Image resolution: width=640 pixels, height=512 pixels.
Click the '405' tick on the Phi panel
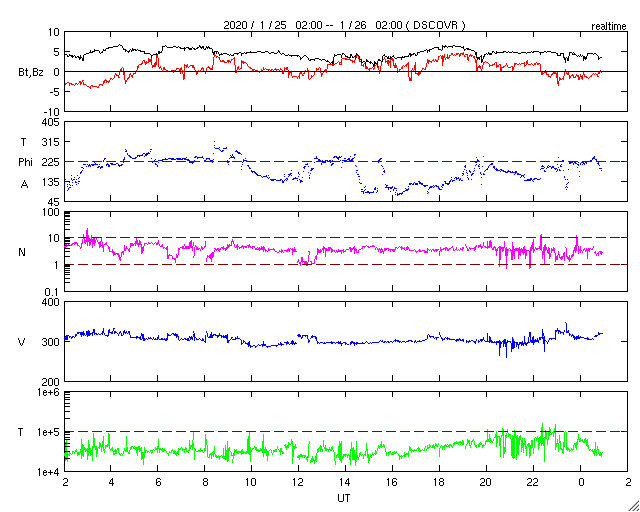click(51, 122)
